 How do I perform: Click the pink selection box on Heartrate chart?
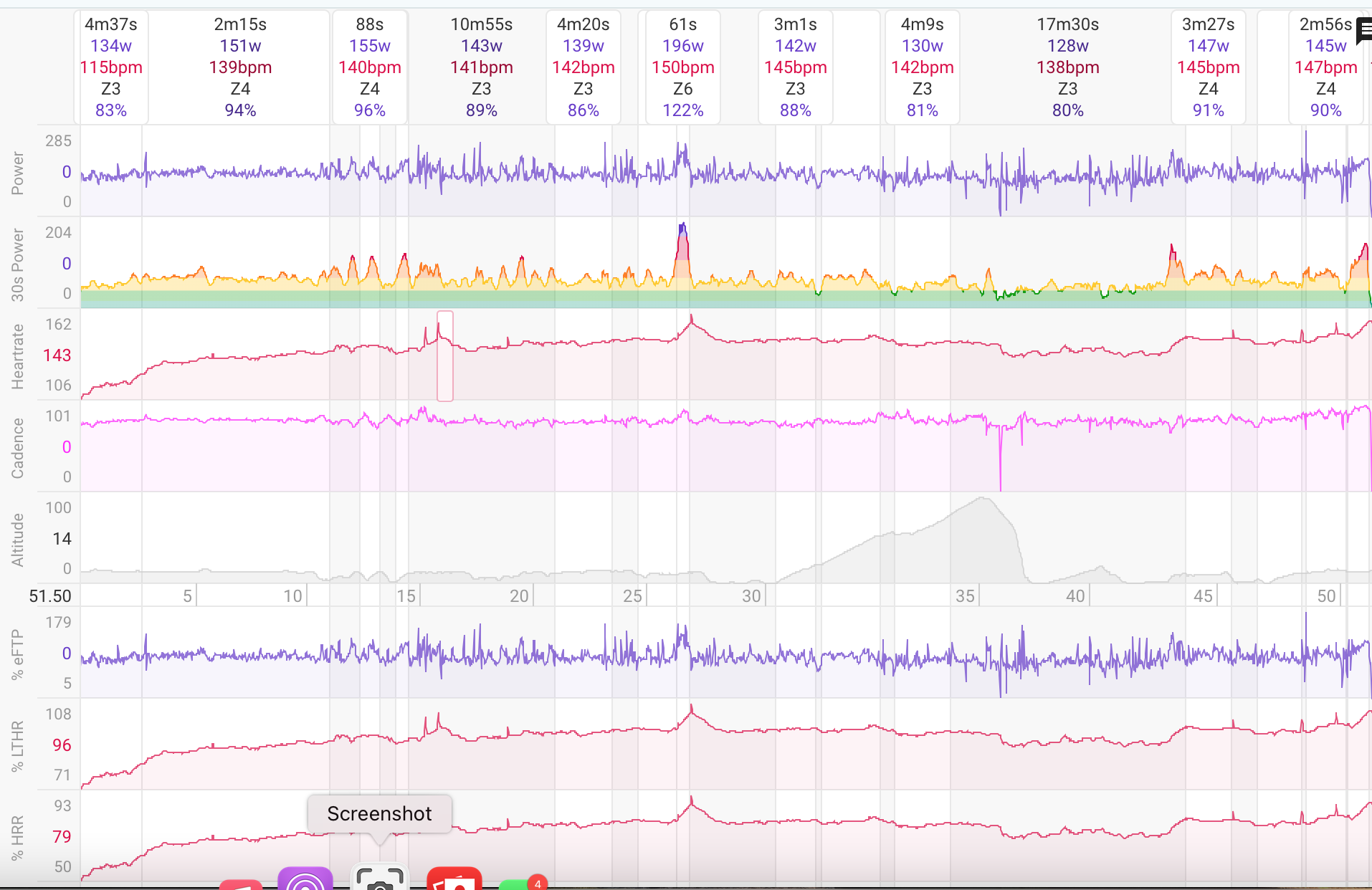(445, 356)
